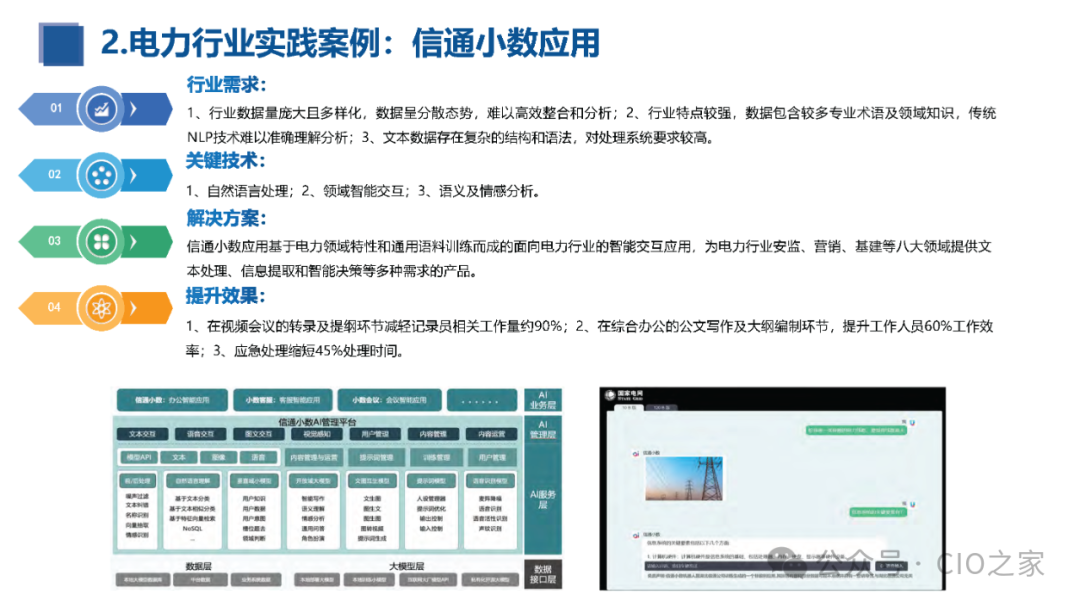The image size is (1080, 607).
Task: Click the 数据层 label in diagram
Action: [x=198, y=566]
